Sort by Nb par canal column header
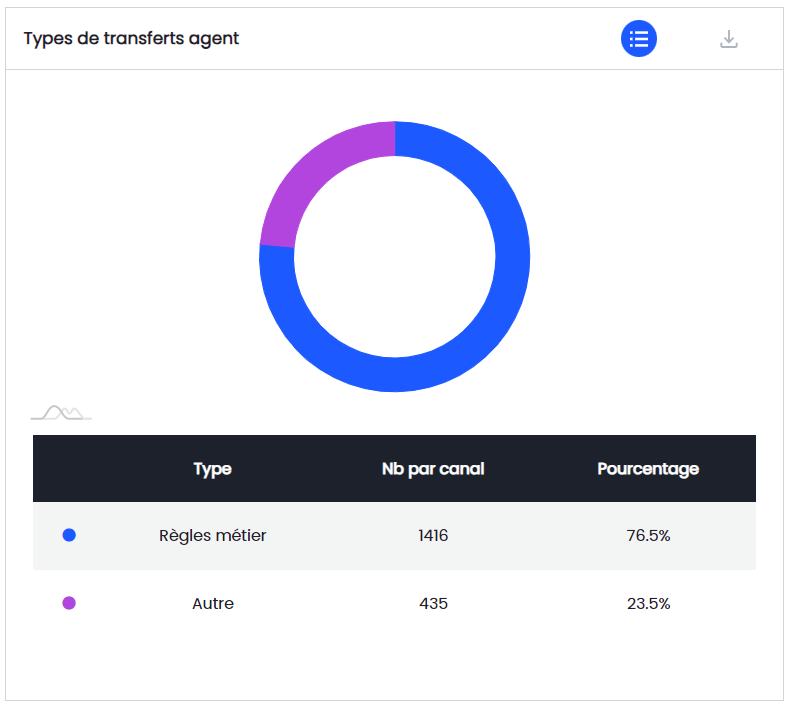Image resolution: width=790 pixels, height=706 pixels. click(433, 468)
